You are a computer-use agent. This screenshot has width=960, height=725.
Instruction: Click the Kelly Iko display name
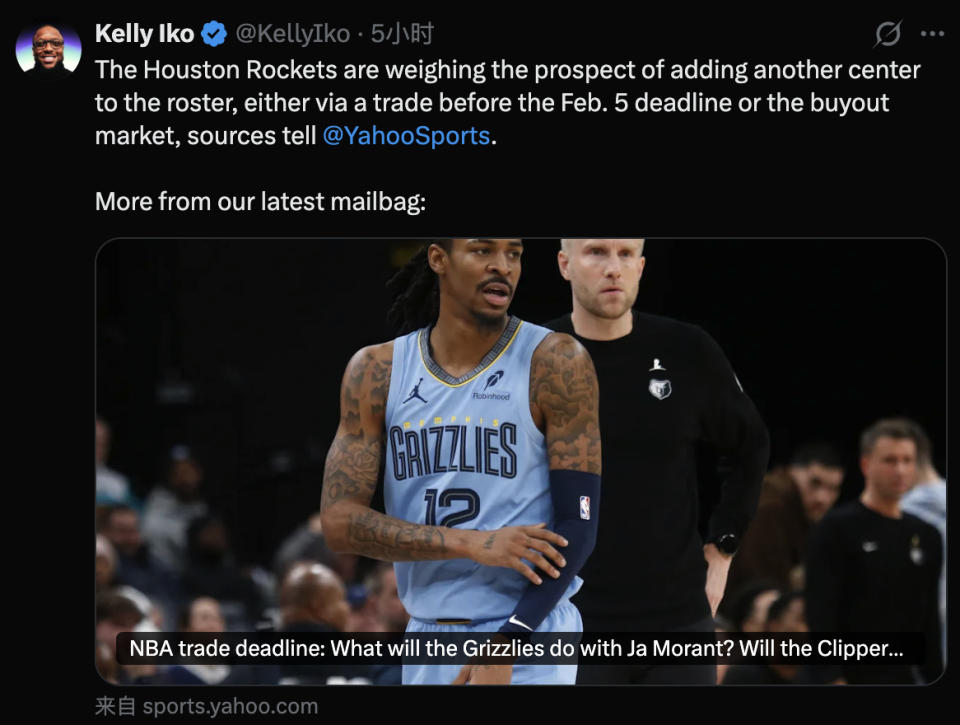click(x=144, y=34)
